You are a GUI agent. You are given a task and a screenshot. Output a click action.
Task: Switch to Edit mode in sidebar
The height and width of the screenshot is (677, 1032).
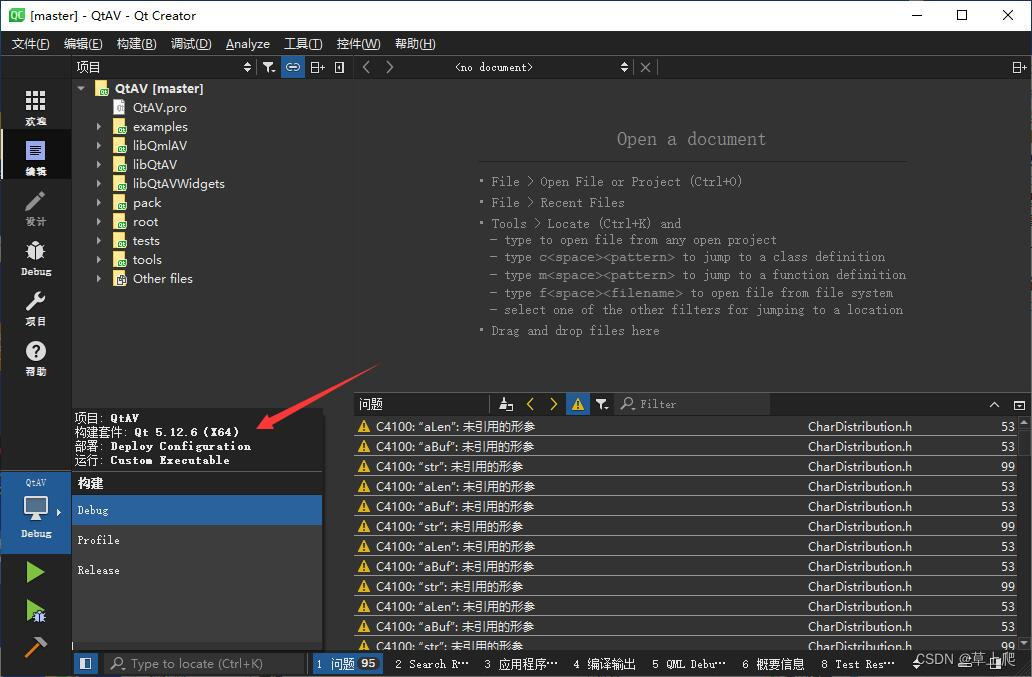coord(36,156)
